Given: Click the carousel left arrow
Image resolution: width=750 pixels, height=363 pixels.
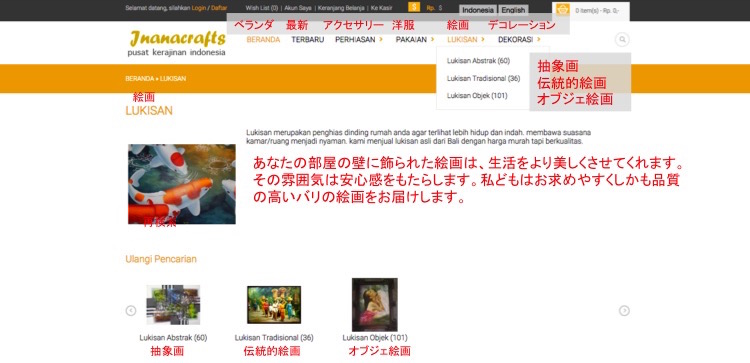Looking at the screenshot, I should pos(131,311).
